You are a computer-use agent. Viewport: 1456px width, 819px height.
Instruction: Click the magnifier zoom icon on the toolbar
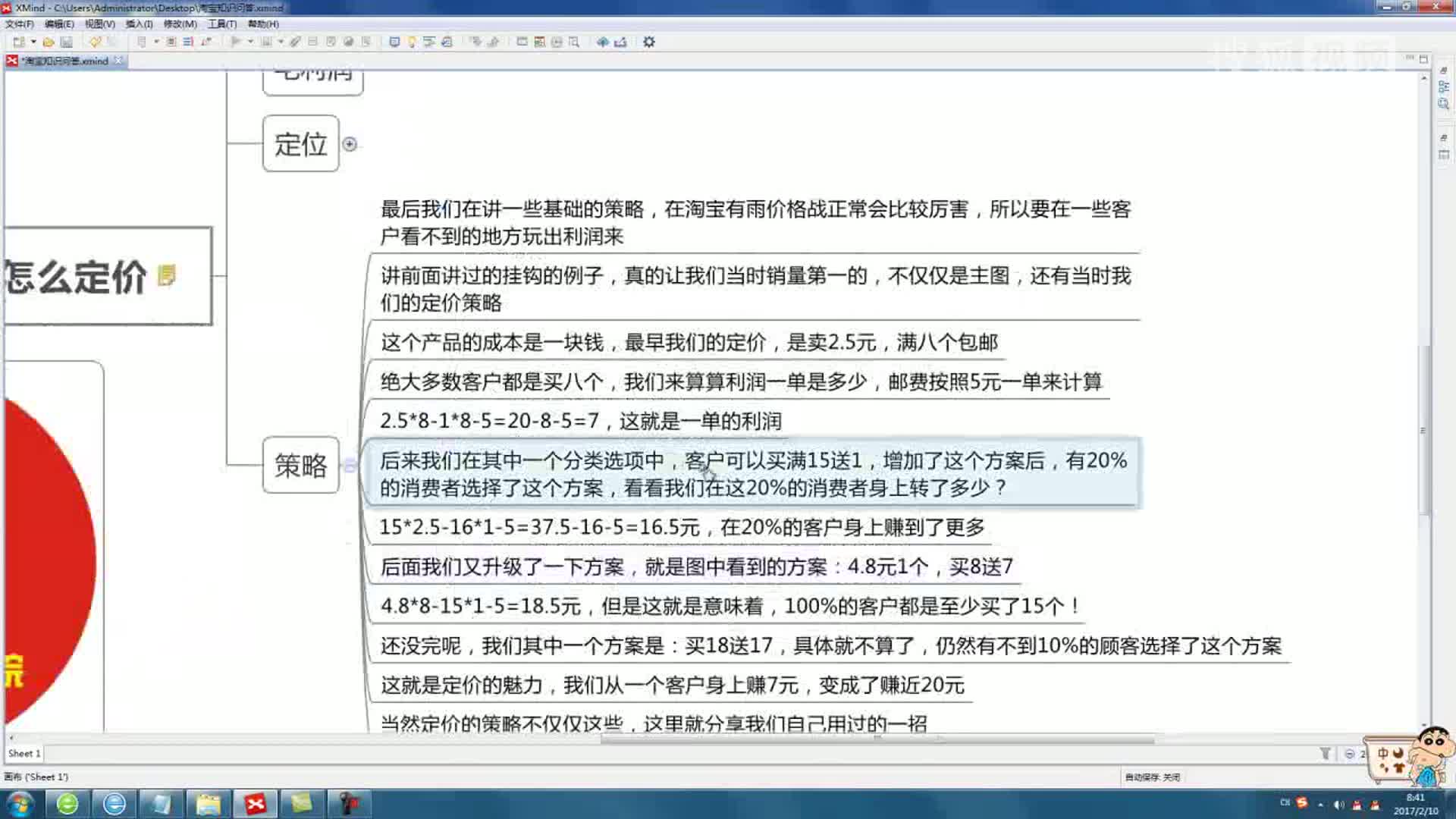point(573,42)
